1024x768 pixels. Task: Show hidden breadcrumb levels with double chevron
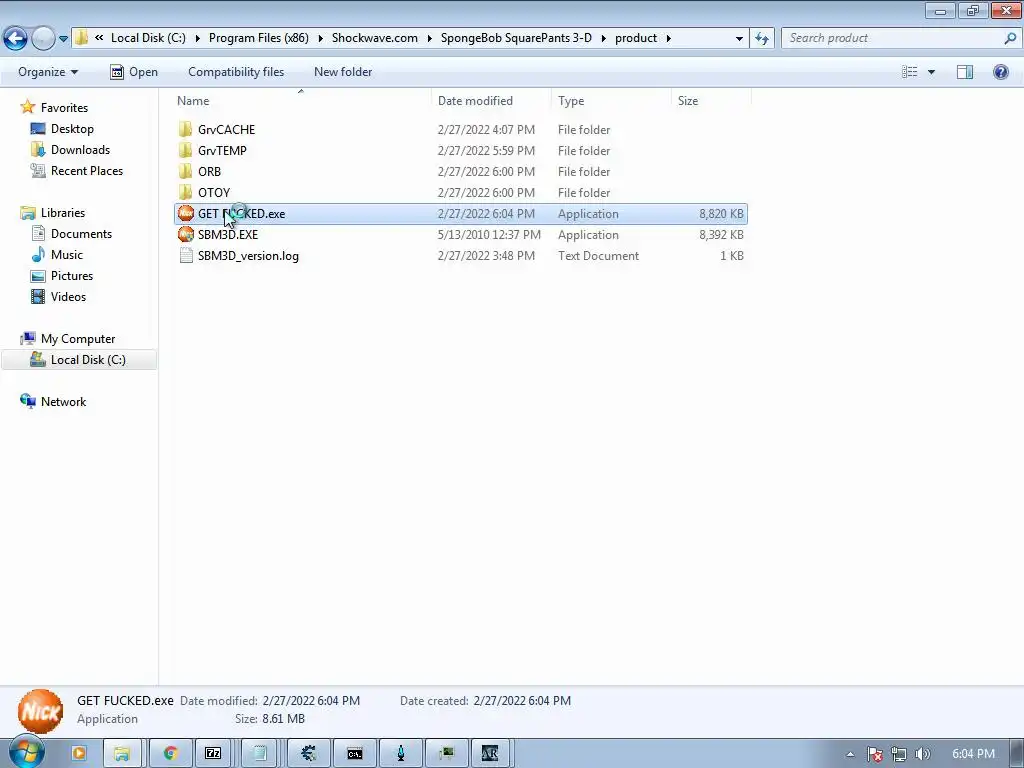coord(99,38)
